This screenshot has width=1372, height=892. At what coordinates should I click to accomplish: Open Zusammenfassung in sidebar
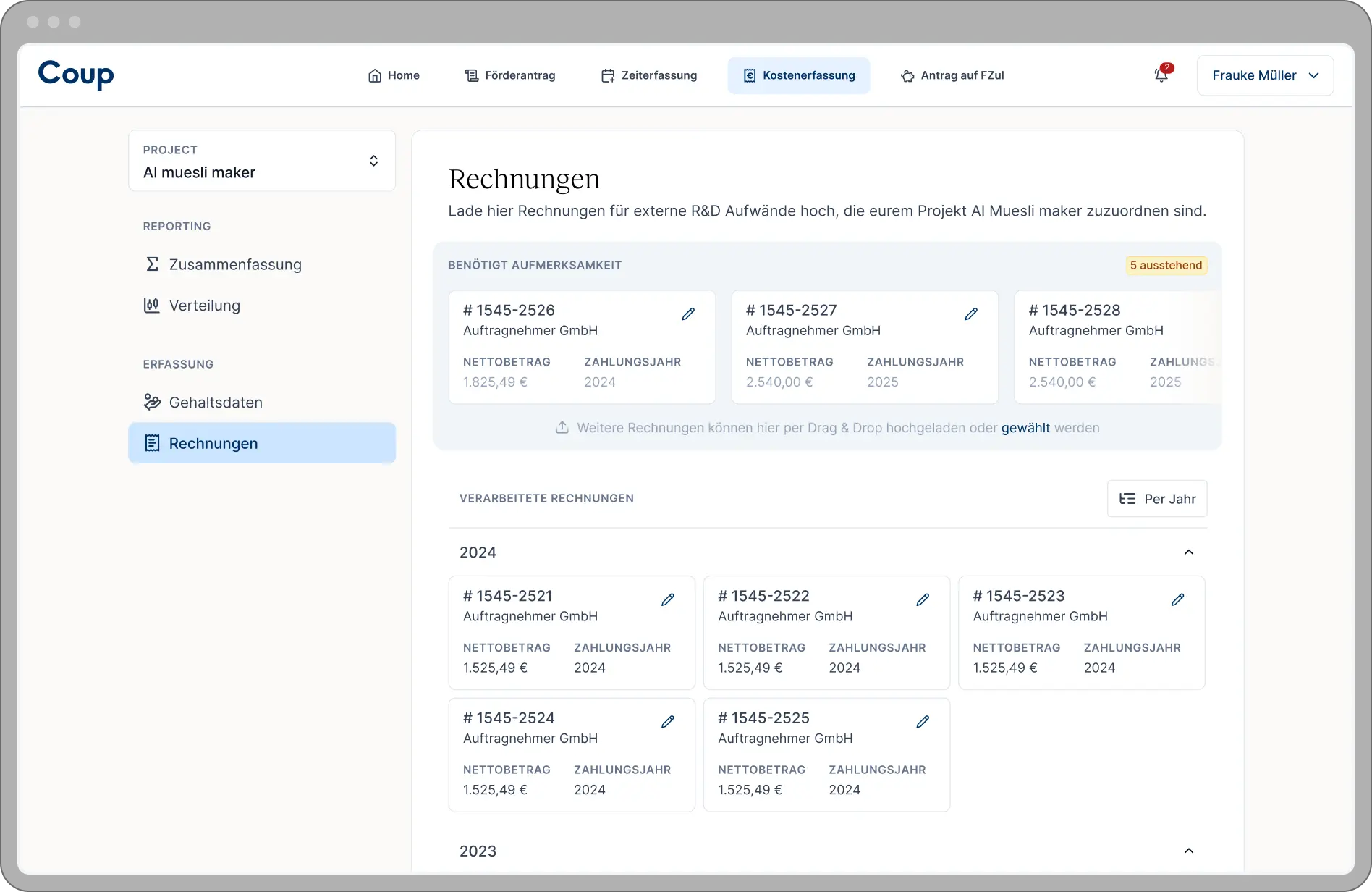262,264
